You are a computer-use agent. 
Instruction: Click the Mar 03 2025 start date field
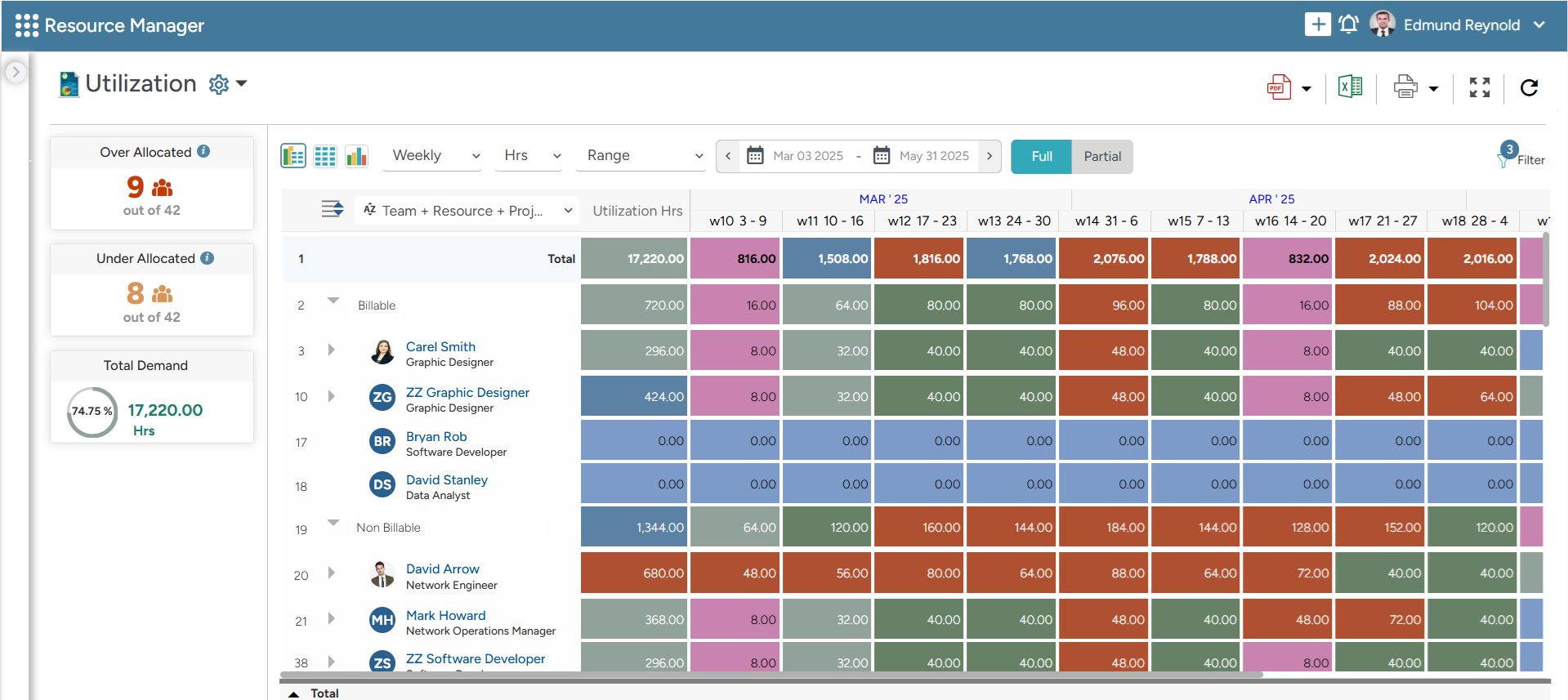(807, 156)
